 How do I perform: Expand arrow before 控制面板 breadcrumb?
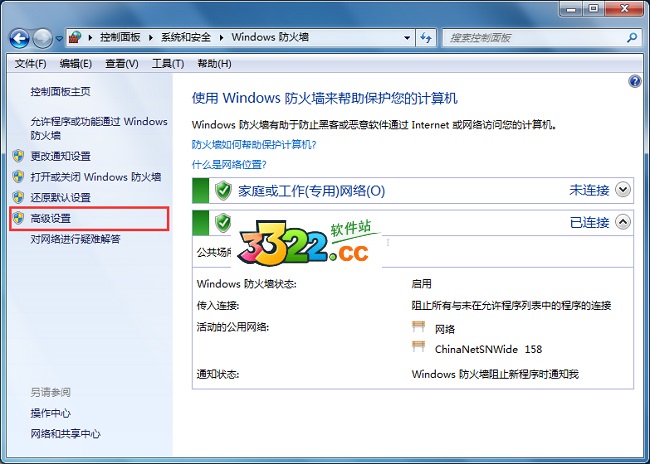point(90,38)
